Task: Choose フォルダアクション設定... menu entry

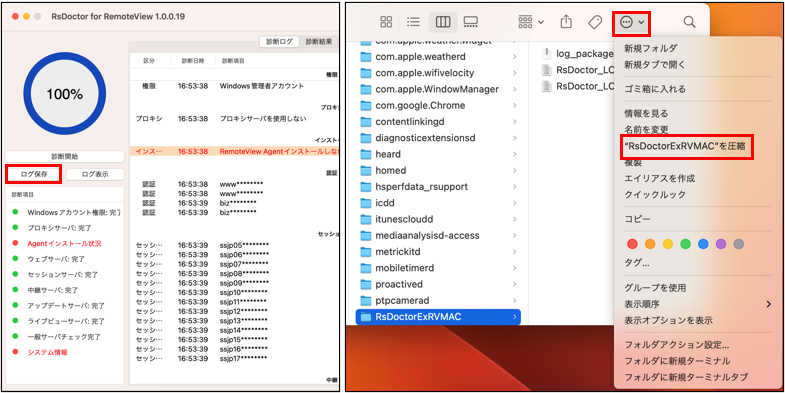Action: pyautogui.click(x=676, y=345)
